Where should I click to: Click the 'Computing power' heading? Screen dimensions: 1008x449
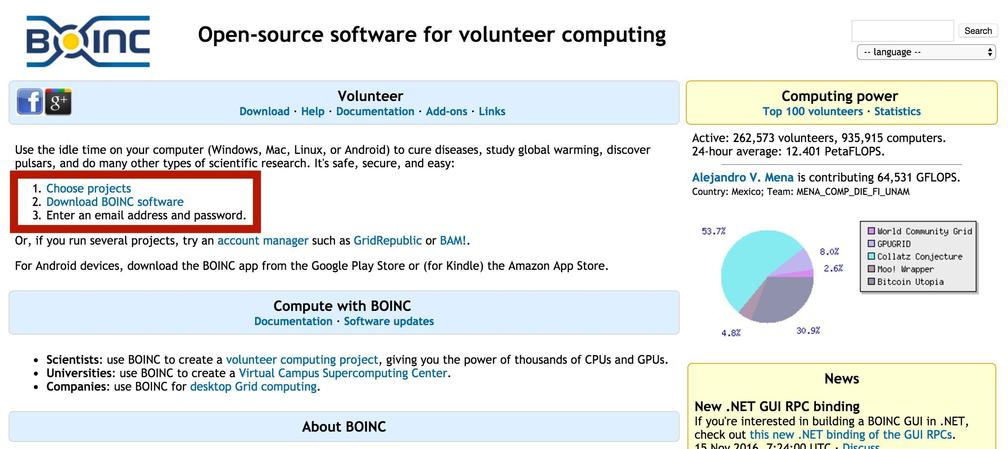tap(840, 96)
